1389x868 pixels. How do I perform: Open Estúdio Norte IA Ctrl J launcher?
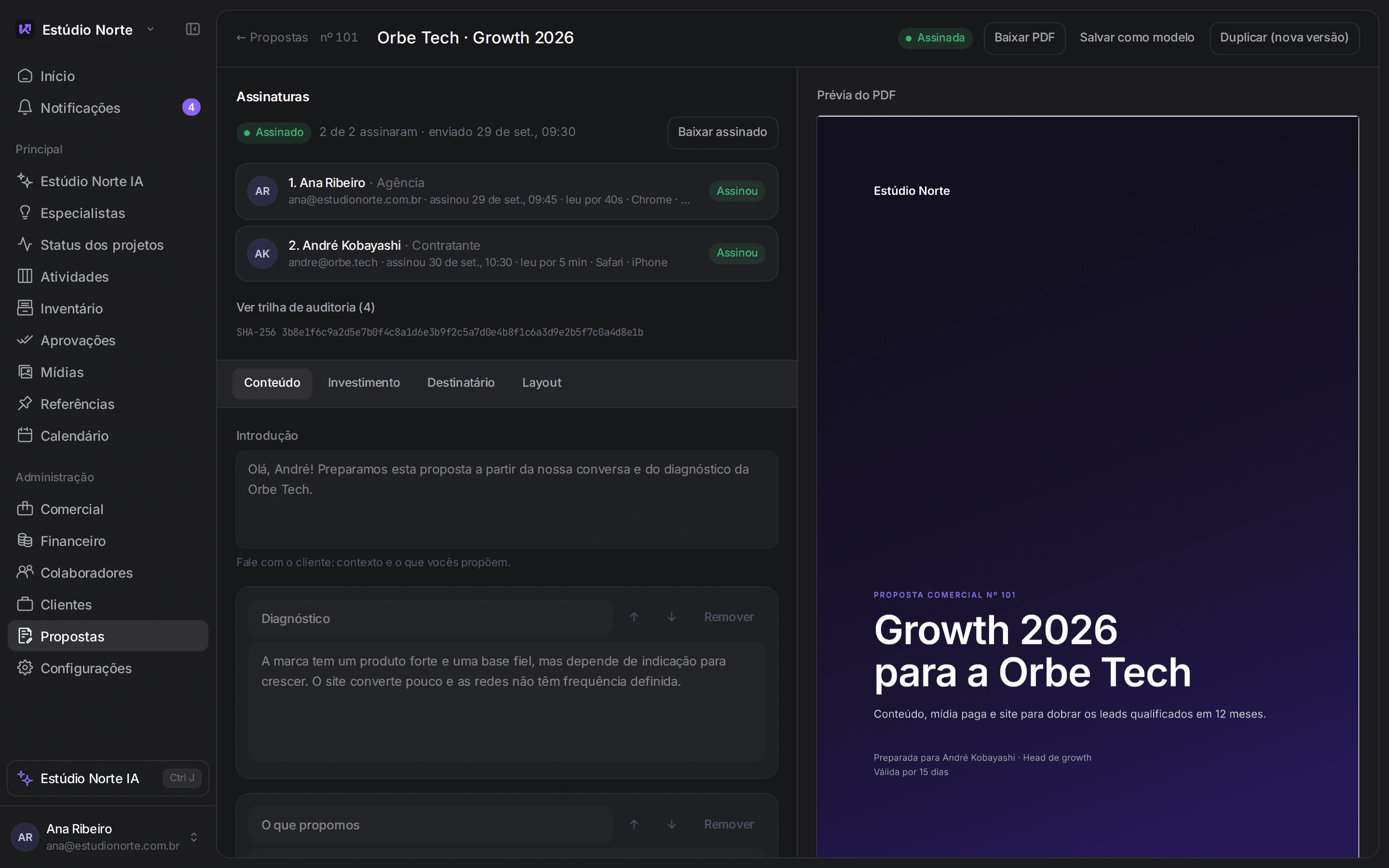pos(108,778)
